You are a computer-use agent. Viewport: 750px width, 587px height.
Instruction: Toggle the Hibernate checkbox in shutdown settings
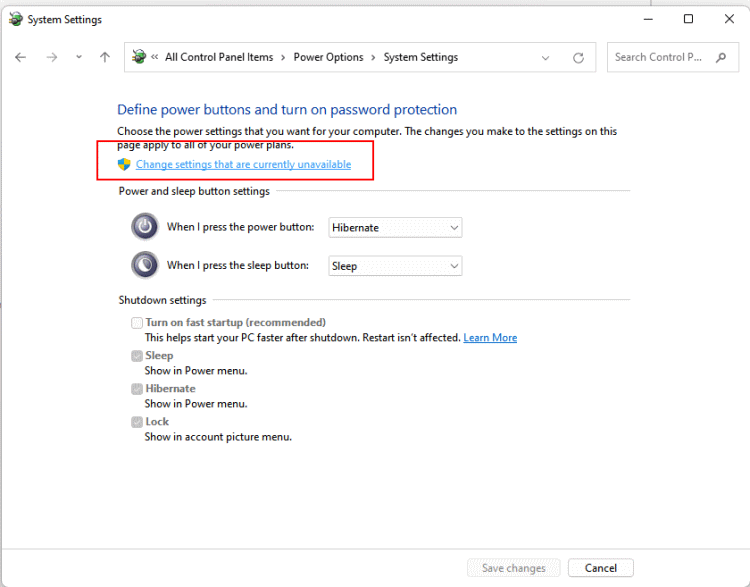pos(136,389)
